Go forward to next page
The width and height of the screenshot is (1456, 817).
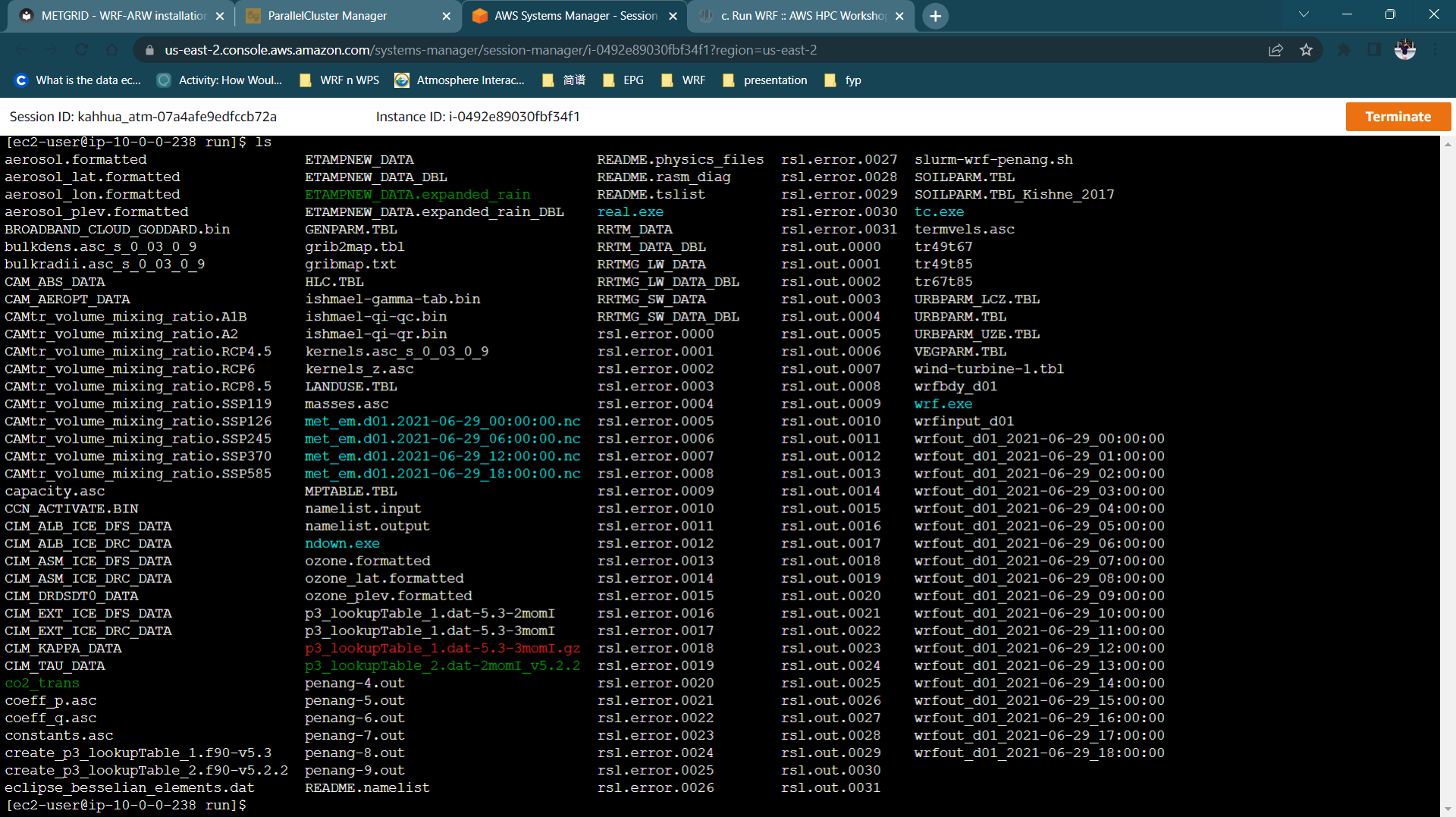[51, 50]
